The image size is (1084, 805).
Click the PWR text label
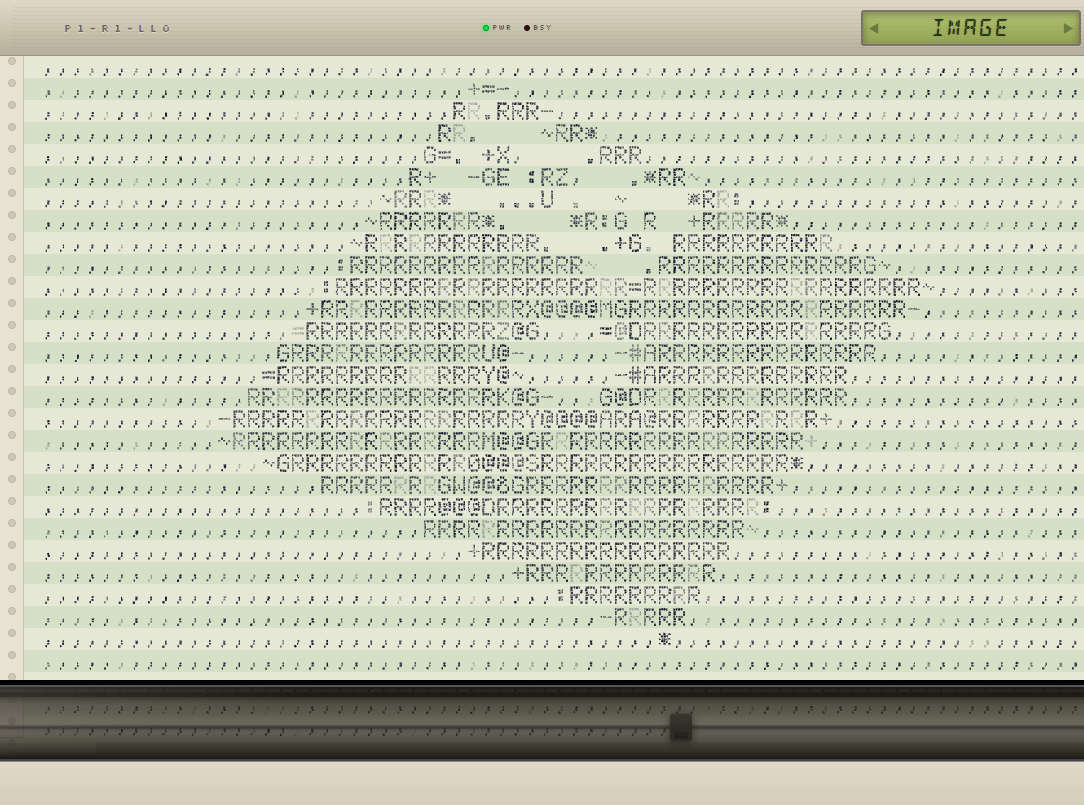point(502,28)
